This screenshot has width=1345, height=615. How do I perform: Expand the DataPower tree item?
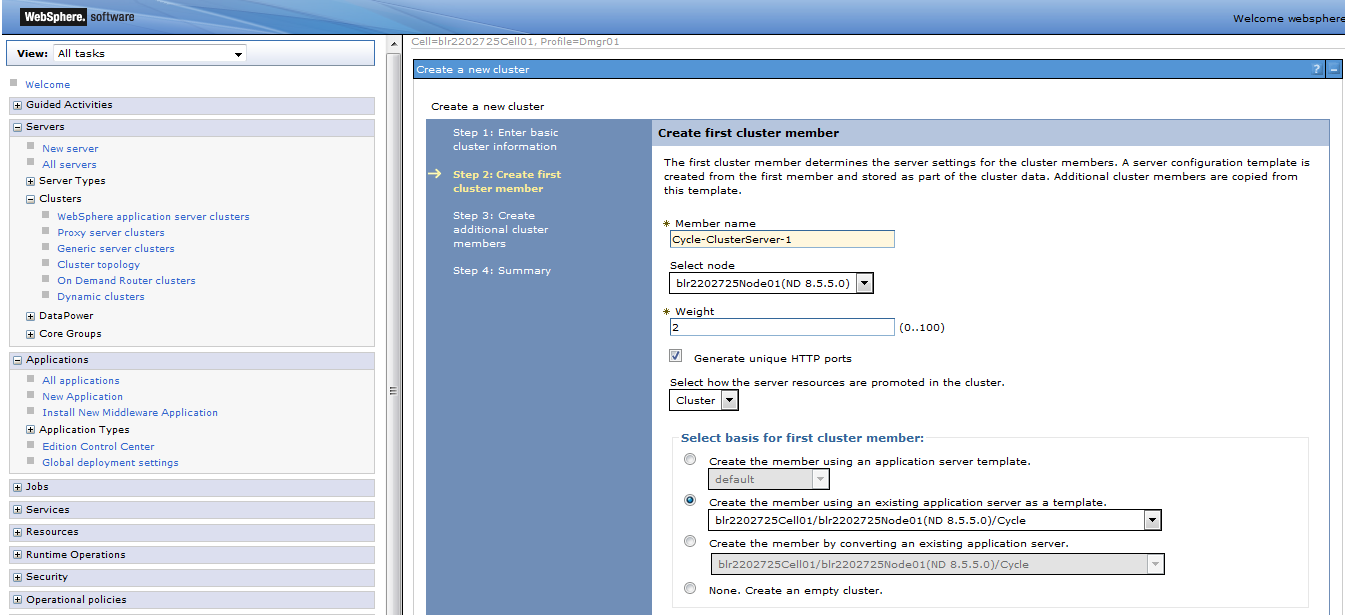tap(29, 315)
